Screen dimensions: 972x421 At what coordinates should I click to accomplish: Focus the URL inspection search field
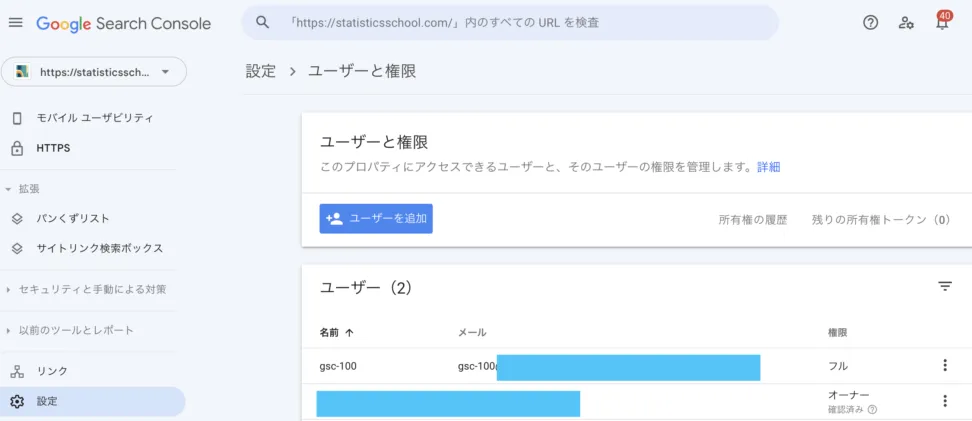(510, 23)
